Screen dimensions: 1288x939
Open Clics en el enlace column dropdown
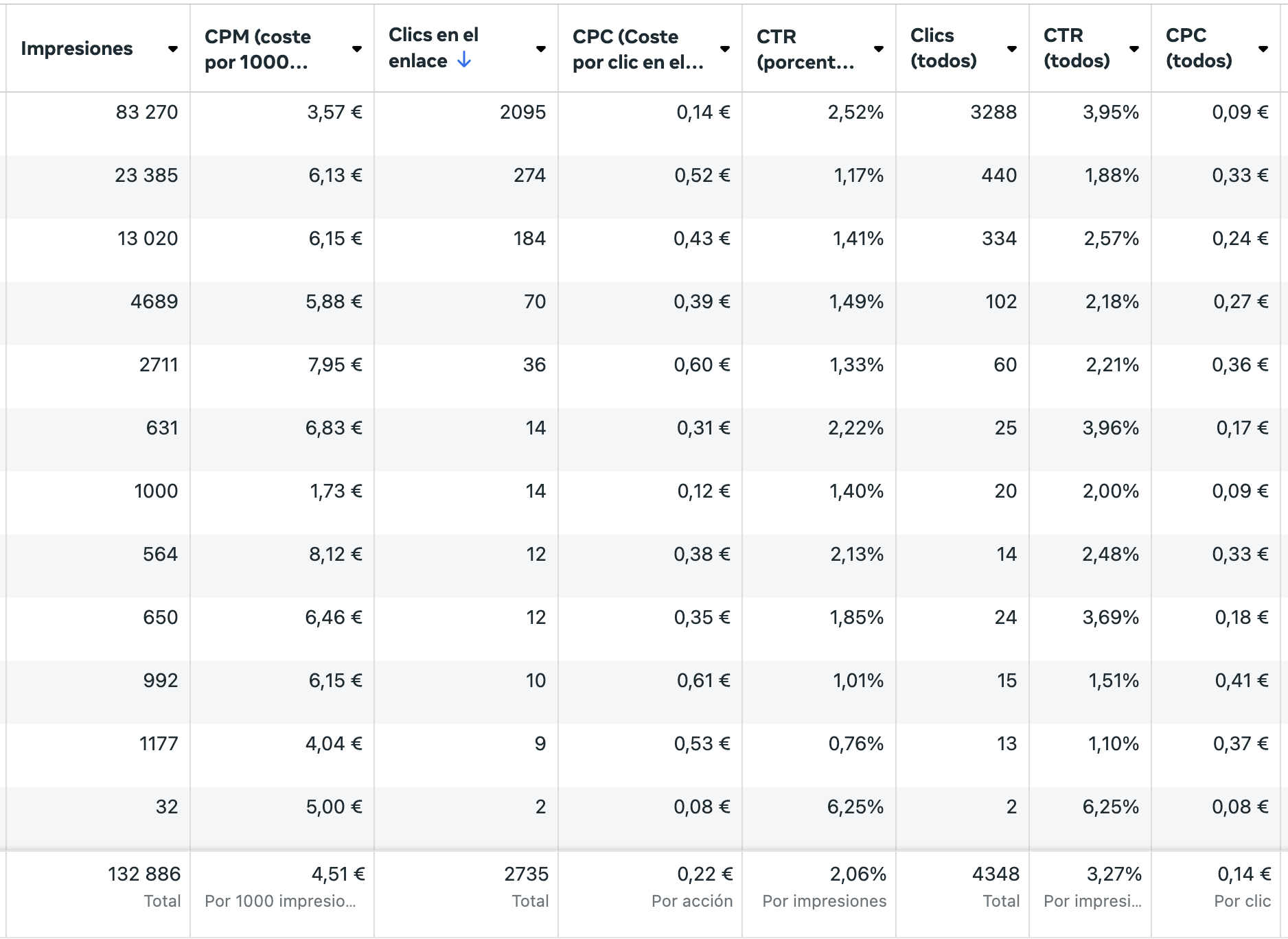[x=541, y=49]
